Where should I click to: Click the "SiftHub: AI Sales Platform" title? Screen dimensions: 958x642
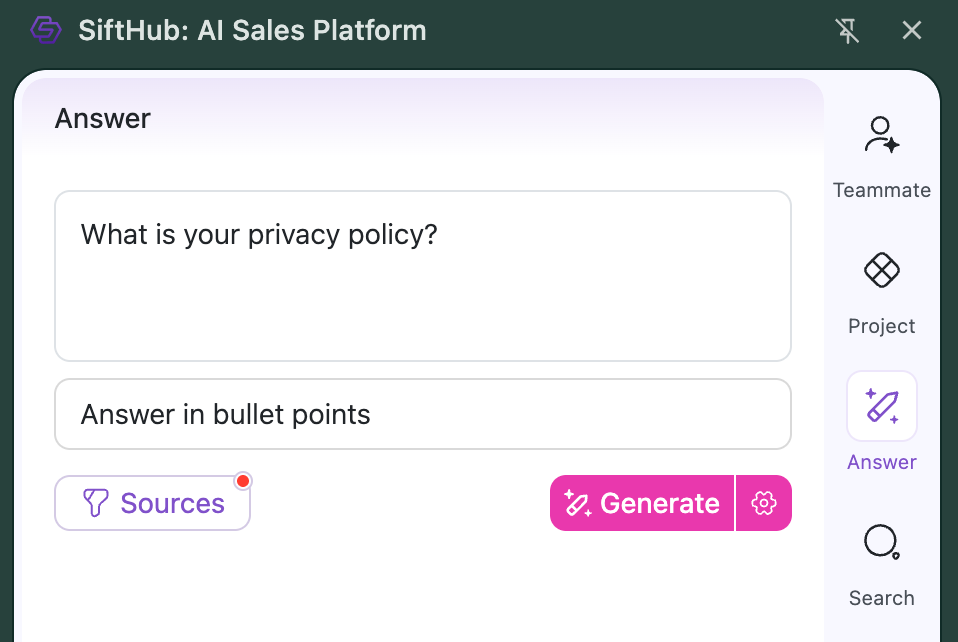pyautogui.click(x=252, y=30)
